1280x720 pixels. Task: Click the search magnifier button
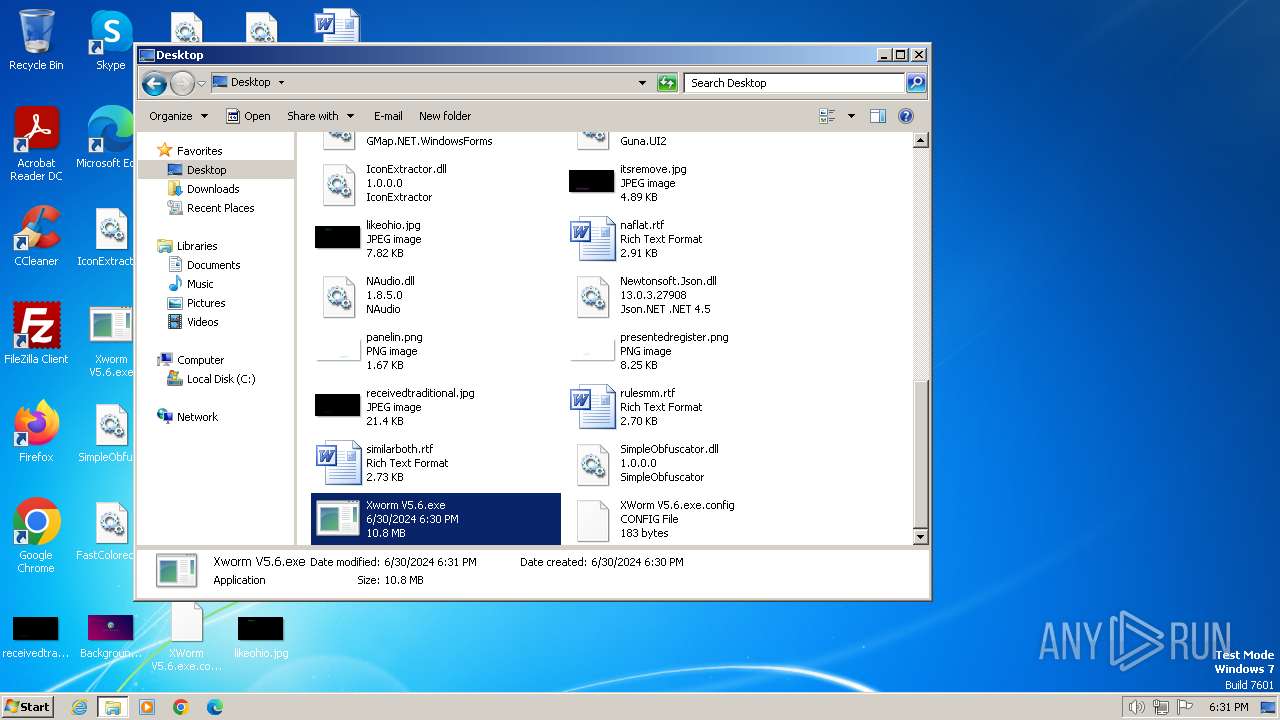click(x=915, y=83)
